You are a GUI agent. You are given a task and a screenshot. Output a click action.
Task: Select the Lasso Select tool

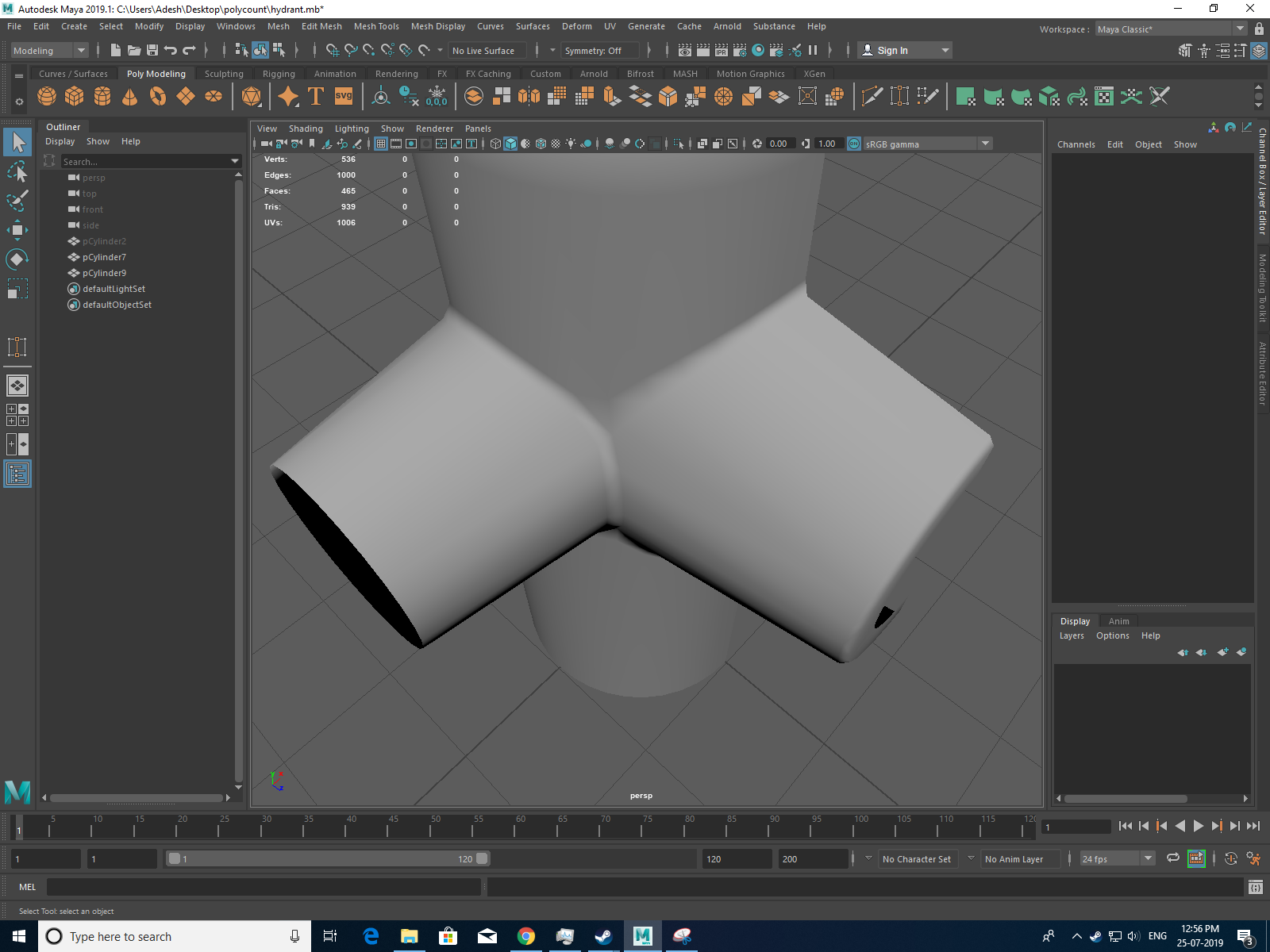point(17,171)
